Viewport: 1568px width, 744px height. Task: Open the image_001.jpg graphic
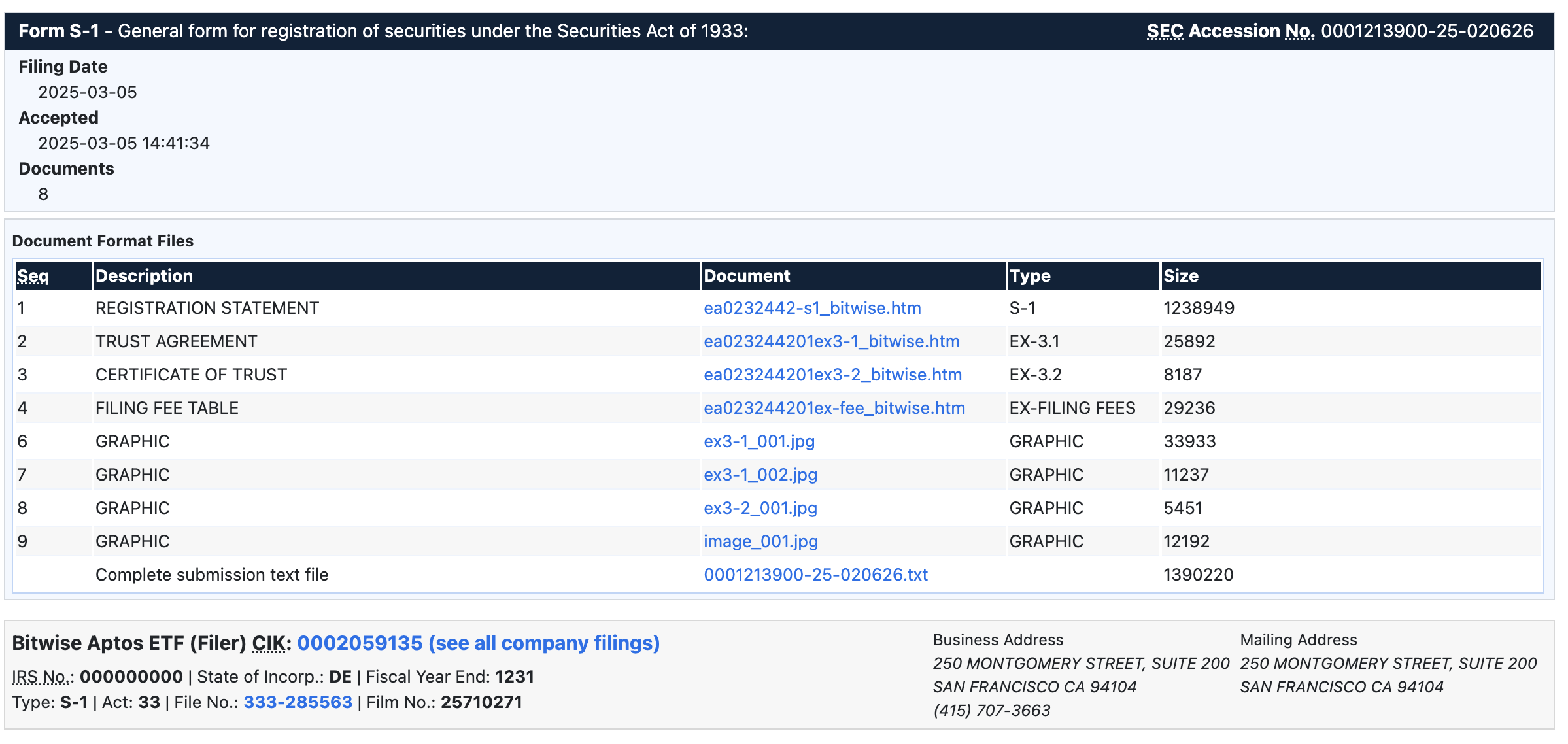click(x=760, y=541)
